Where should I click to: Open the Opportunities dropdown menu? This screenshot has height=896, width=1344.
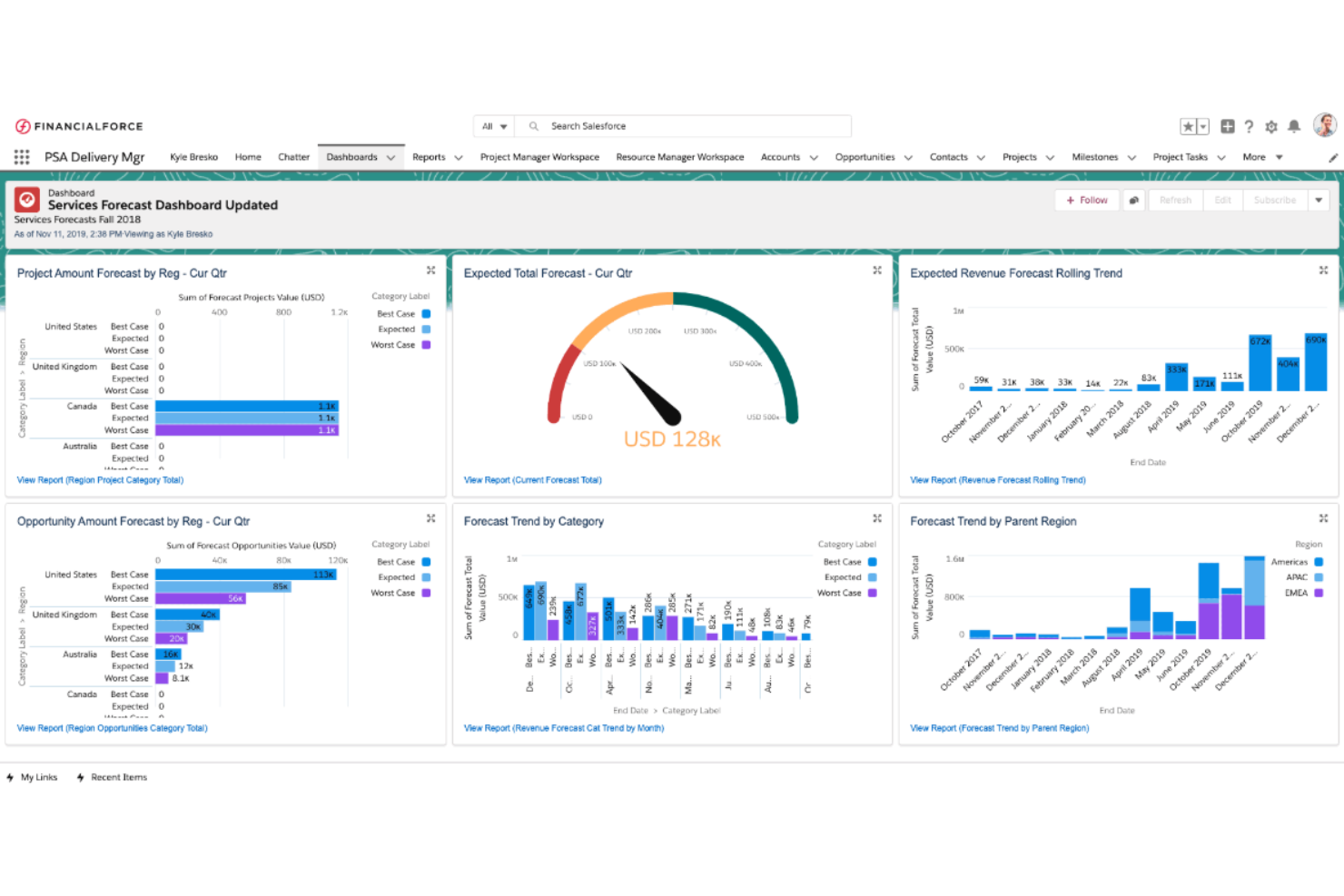point(908,156)
